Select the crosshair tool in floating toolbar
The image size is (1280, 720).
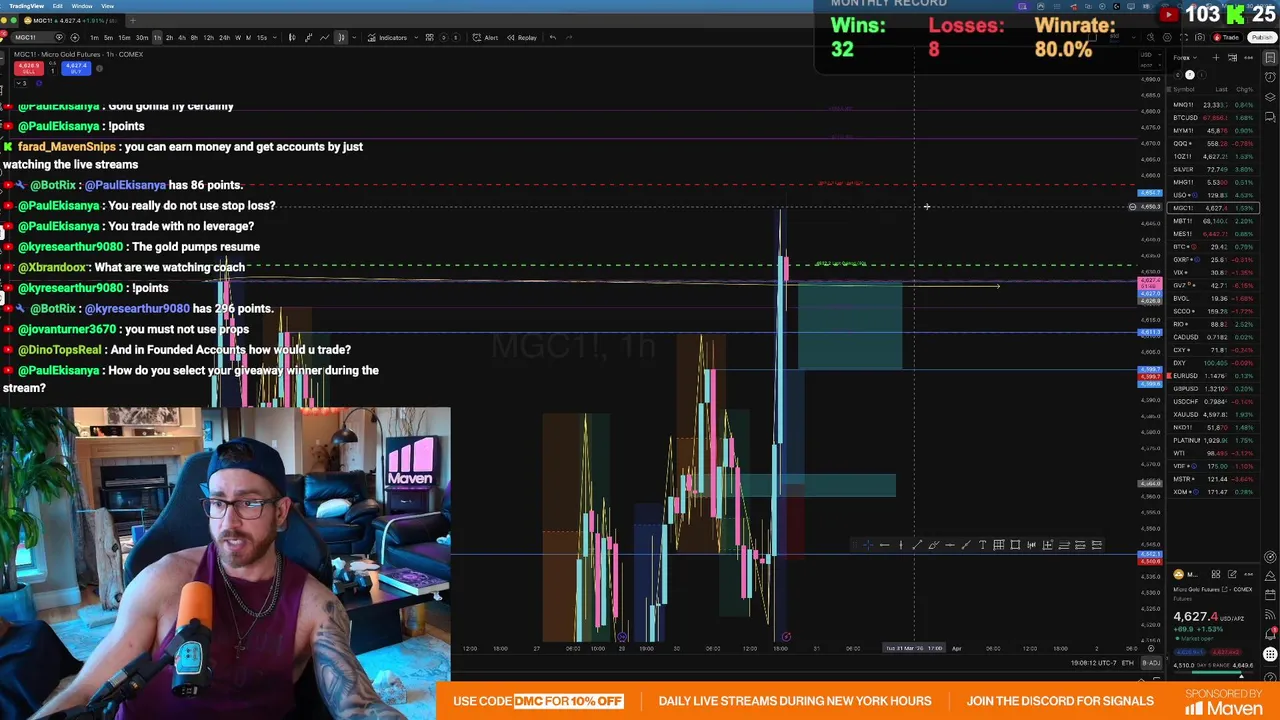[867, 545]
